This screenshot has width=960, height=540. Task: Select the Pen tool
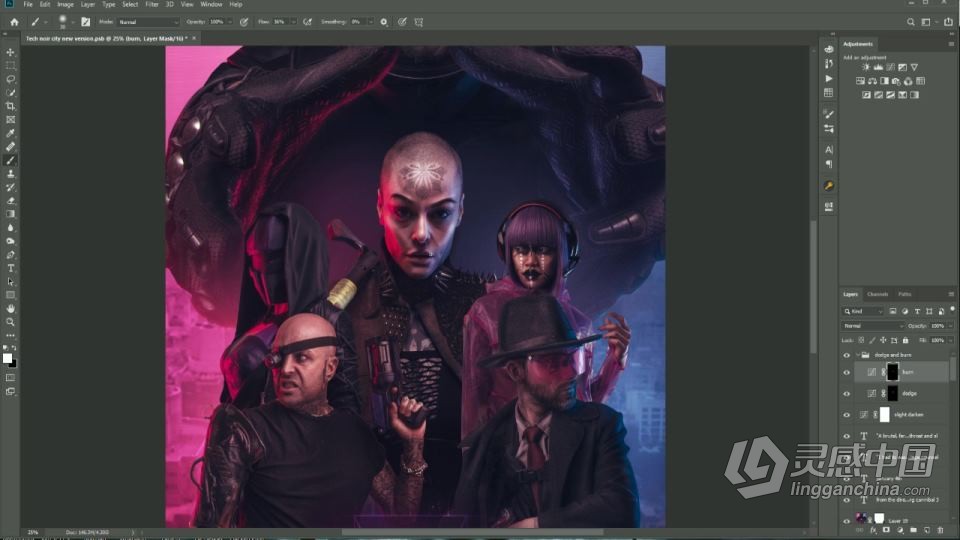(10, 255)
